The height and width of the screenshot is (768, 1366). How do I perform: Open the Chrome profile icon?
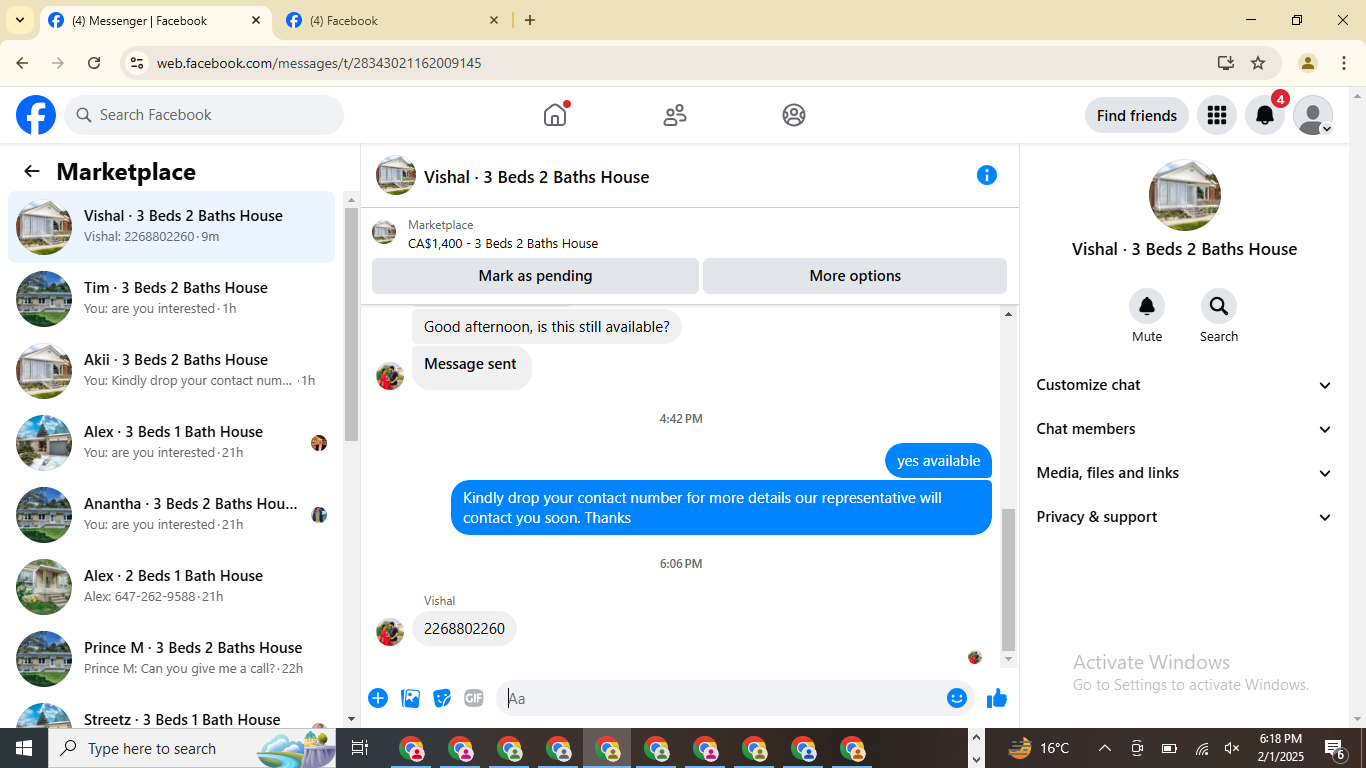click(x=1308, y=63)
